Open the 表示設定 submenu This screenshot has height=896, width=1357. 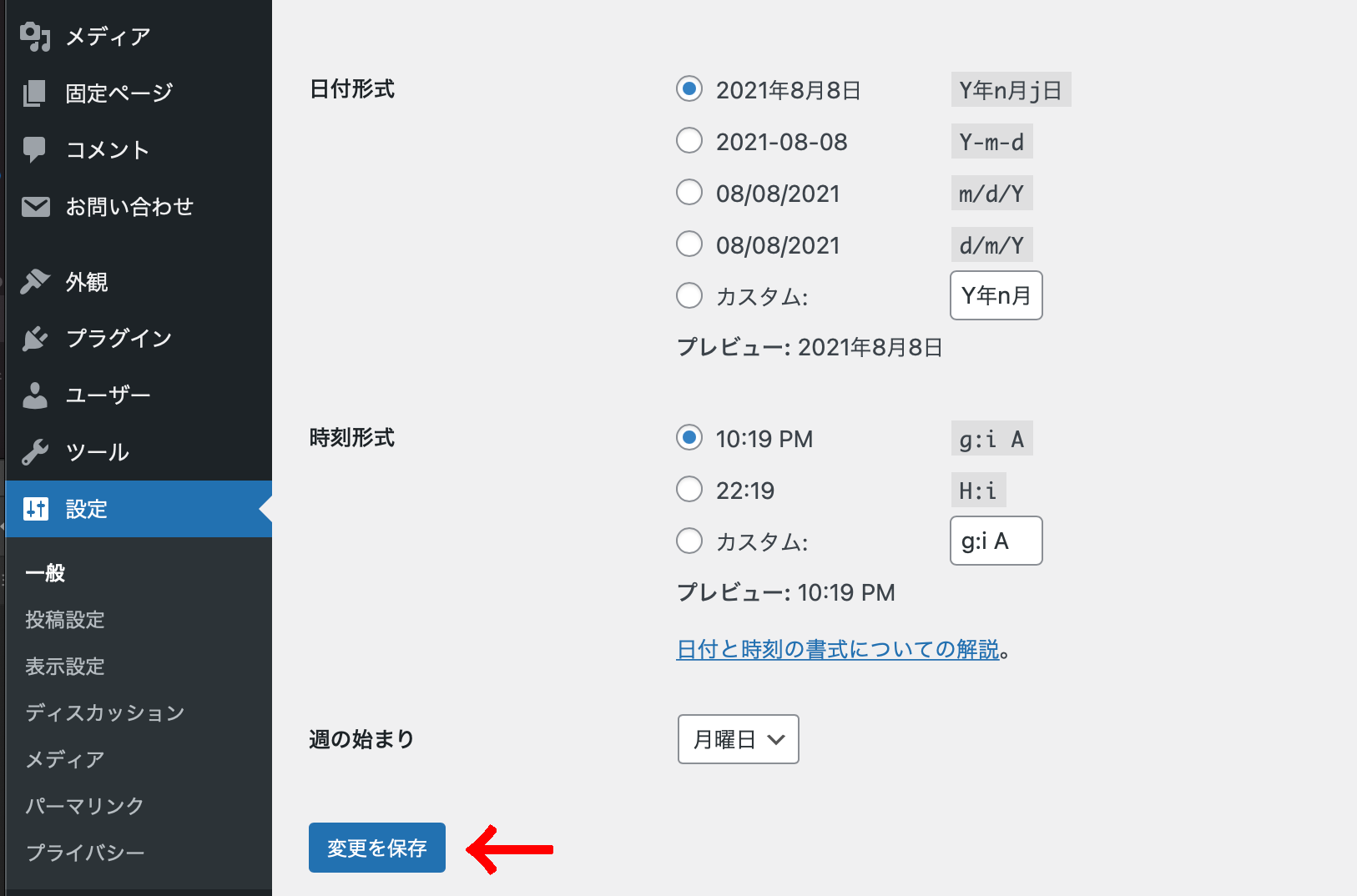(x=65, y=667)
